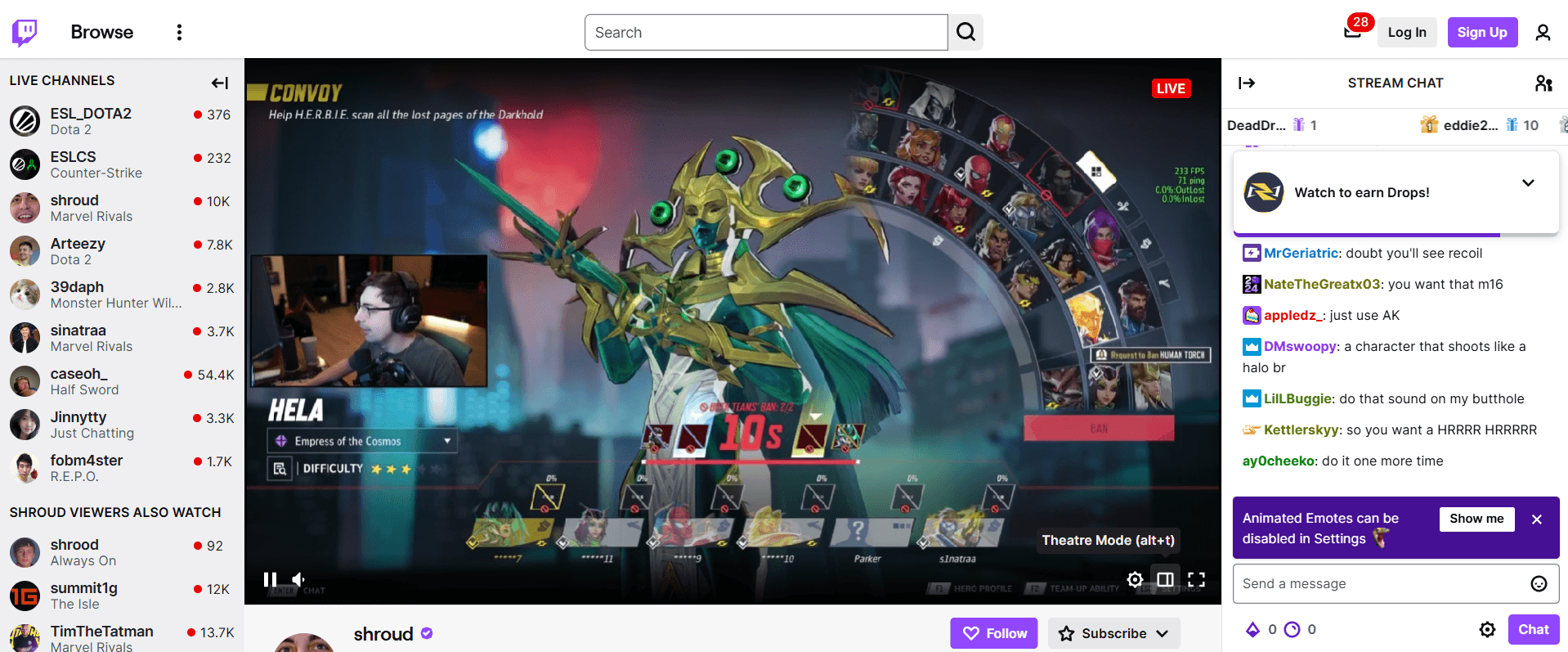This screenshot has width=1568, height=652.
Task: Click shroud's profile avatar below player
Action: 304,643
